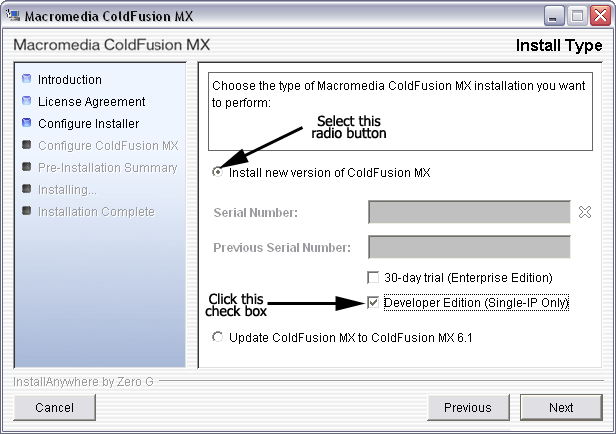Click the Introduction step bullet icon
This screenshot has width=616, height=434.
pyautogui.click(x=27, y=79)
